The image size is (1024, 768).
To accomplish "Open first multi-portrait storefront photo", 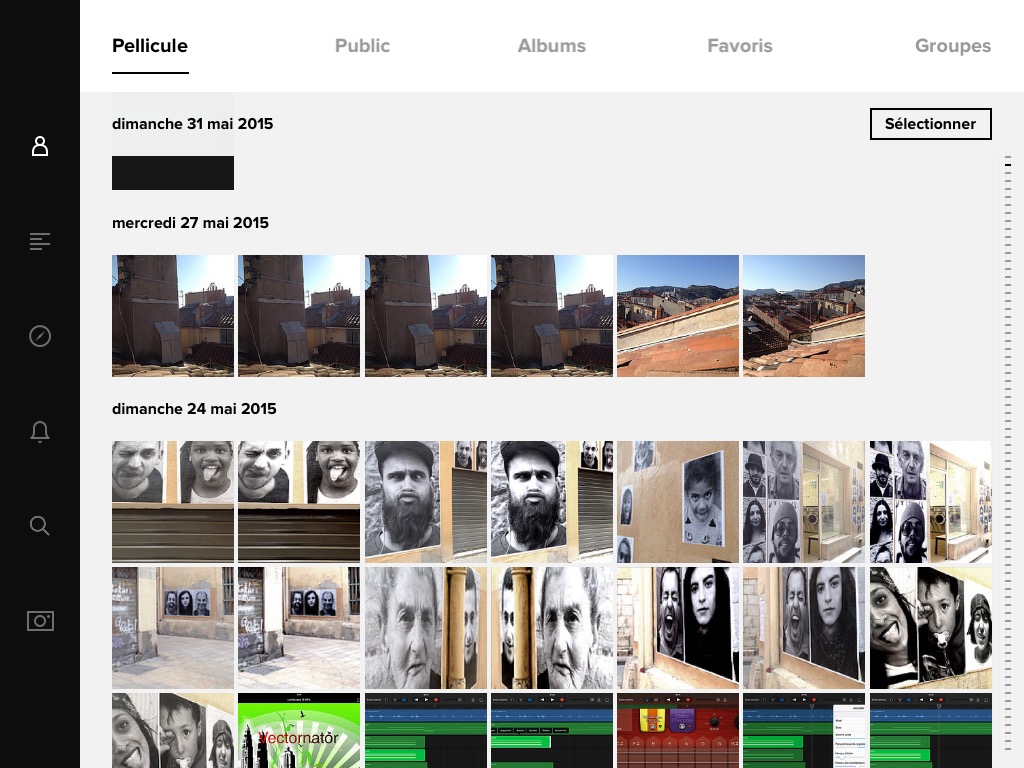I will [x=804, y=502].
